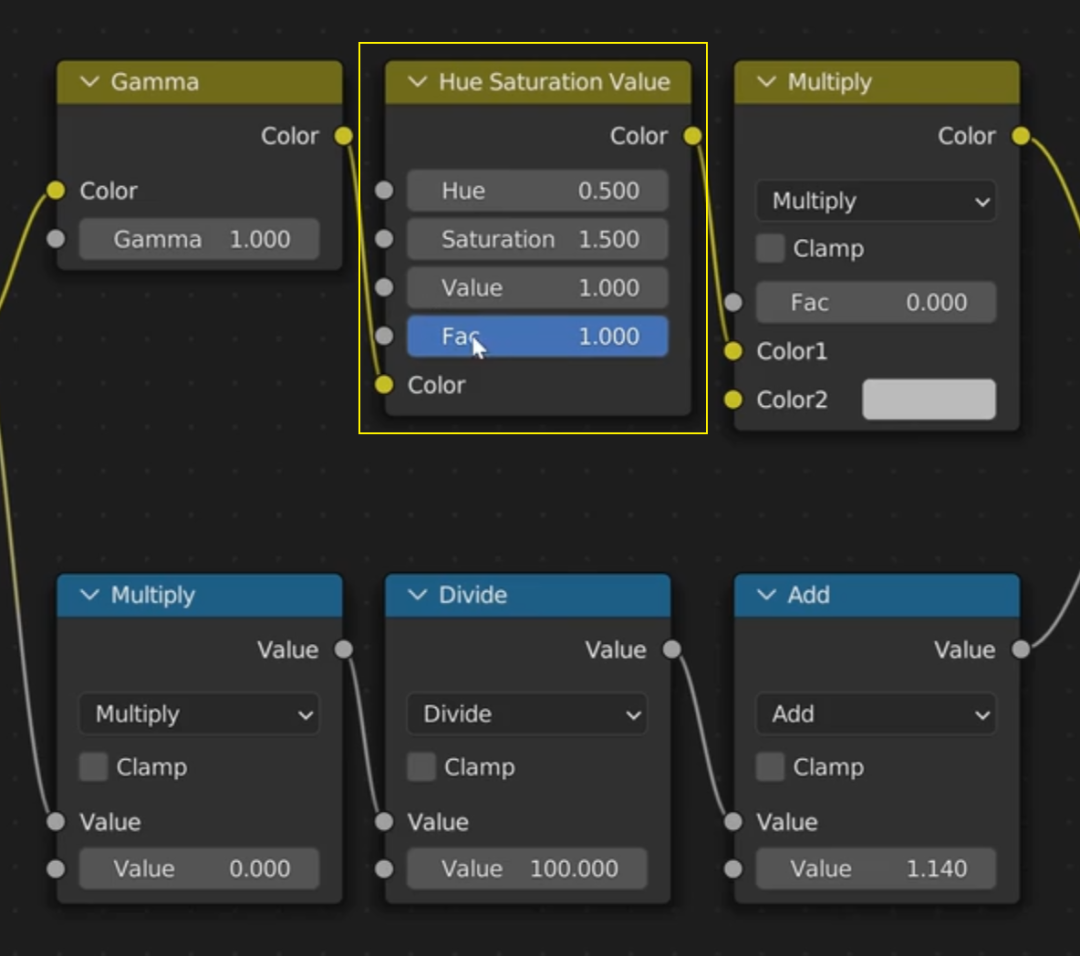The image size is (1080, 956).
Task: Click the Fac 0.000 field in Multiply node
Action: pyautogui.click(x=876, y=302)
